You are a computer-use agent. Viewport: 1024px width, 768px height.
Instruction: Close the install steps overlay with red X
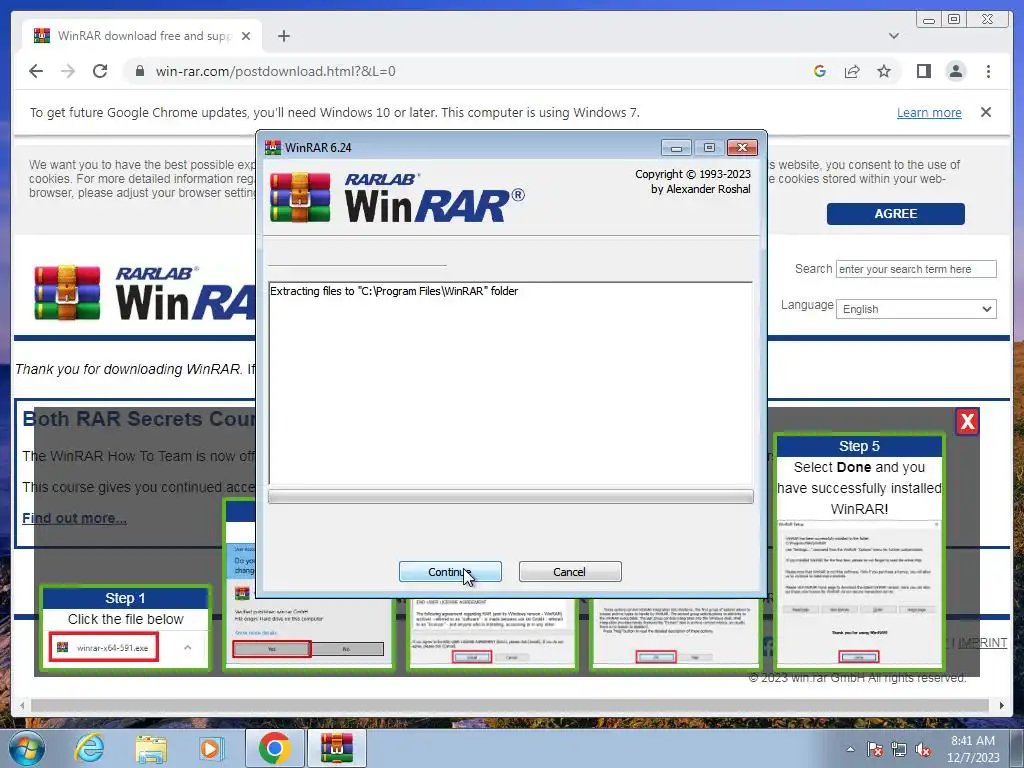click(967, 421)
